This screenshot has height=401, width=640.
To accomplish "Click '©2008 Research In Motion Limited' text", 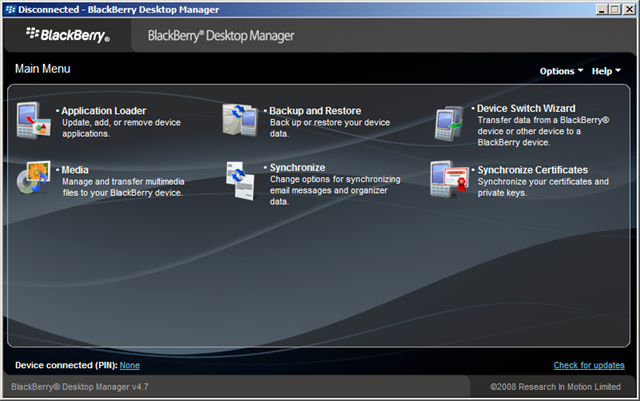I will [x=555, y=387].
